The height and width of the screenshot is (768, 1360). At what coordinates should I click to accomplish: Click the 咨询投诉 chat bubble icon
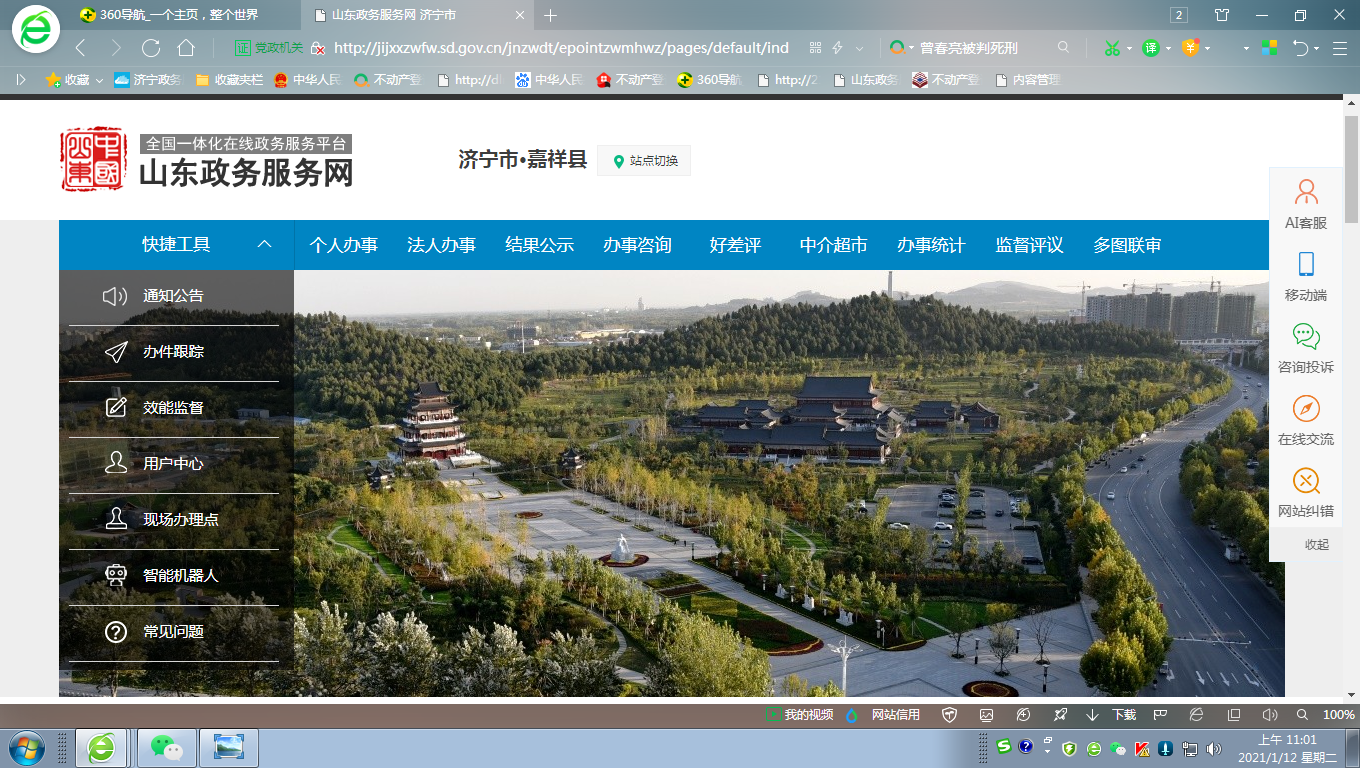(1305, 336)
